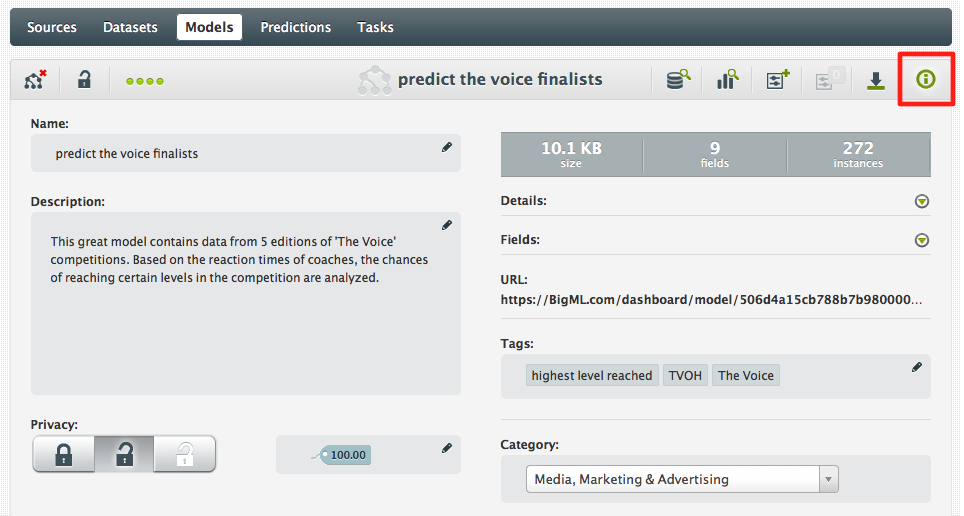Expand the Fields section arrow

pos(922,240)
